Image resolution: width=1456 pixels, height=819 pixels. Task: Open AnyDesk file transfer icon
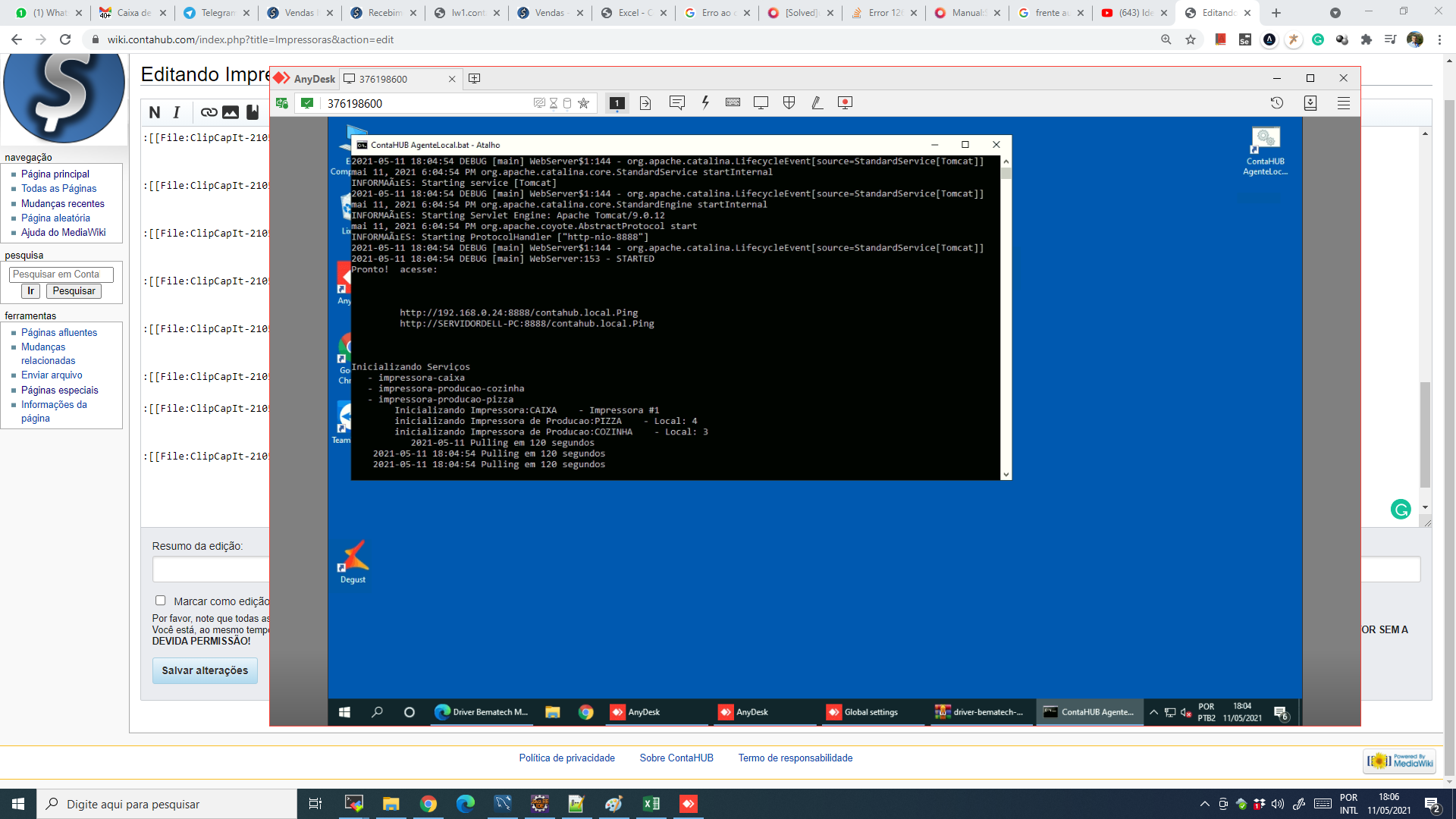point(645,103)
